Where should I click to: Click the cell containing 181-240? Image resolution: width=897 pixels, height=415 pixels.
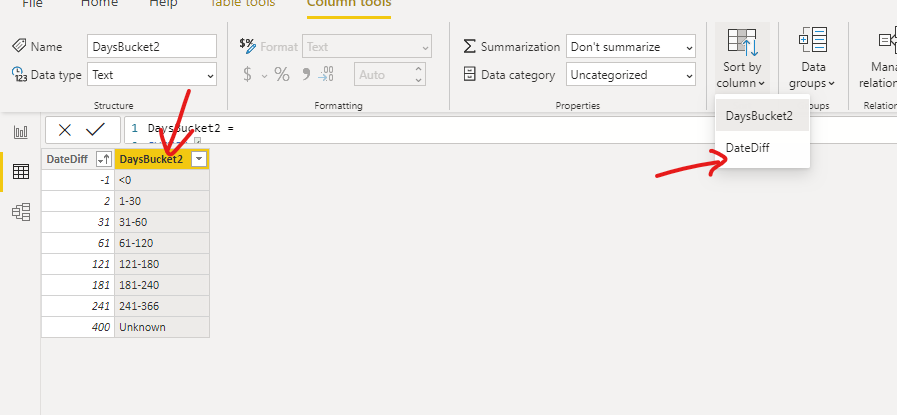pyautogui.click(x=162, y=285)
